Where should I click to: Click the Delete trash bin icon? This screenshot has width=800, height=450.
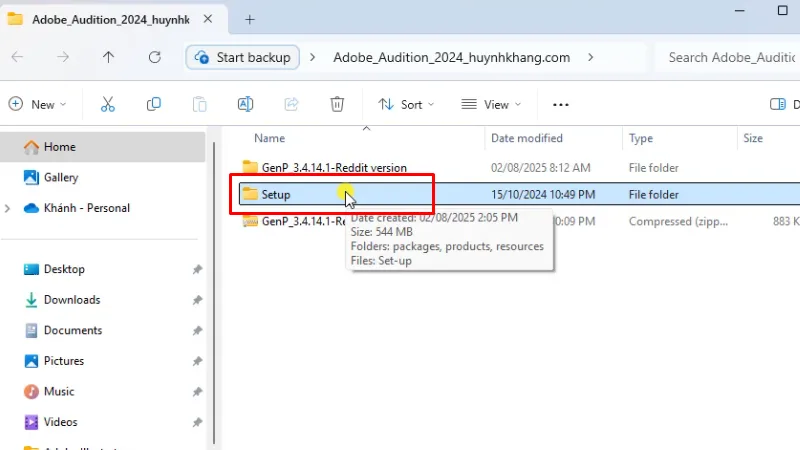coord(338,104)
